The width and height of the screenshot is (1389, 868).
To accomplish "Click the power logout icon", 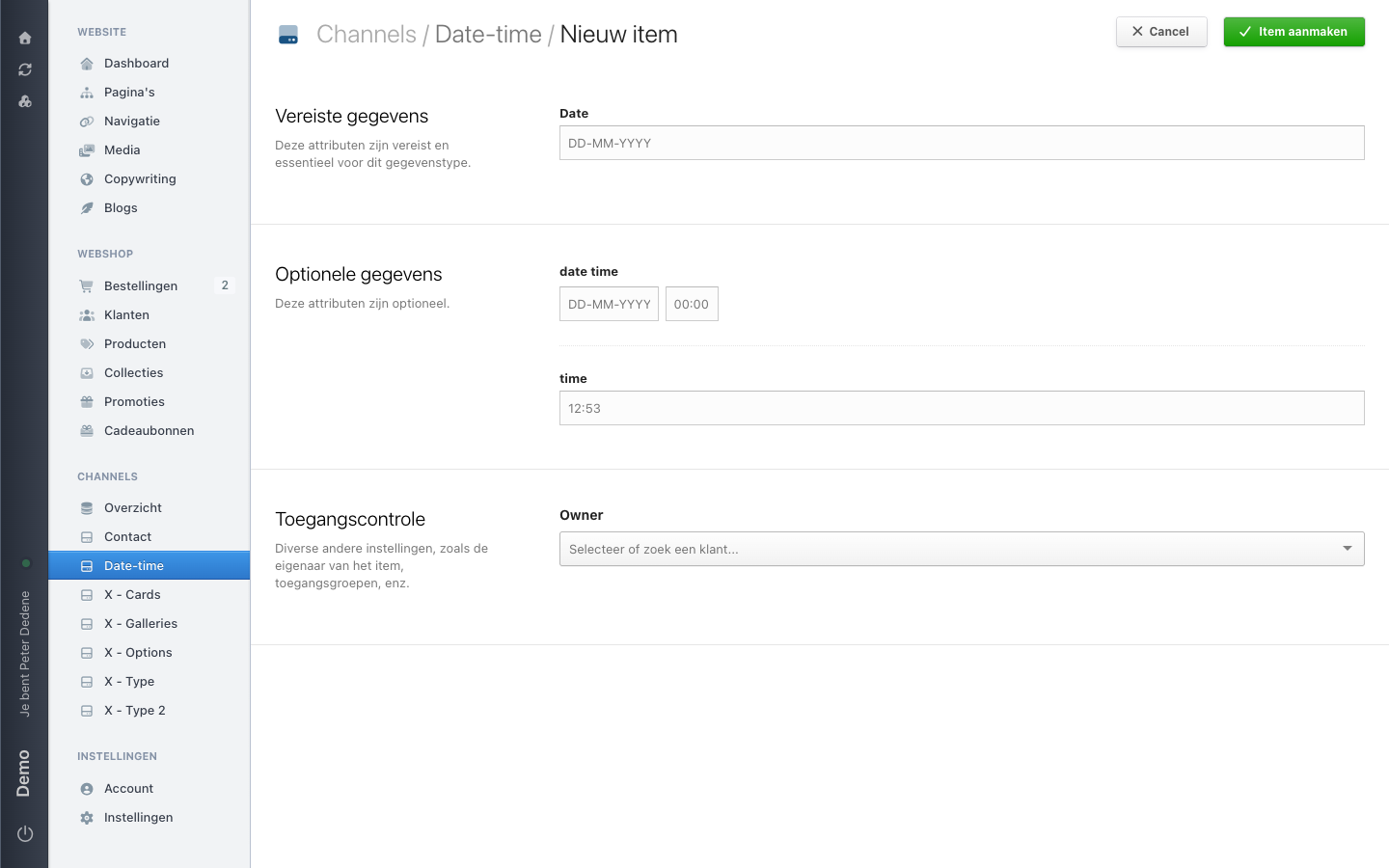I will pyautogui.click(x=25, y=833).
